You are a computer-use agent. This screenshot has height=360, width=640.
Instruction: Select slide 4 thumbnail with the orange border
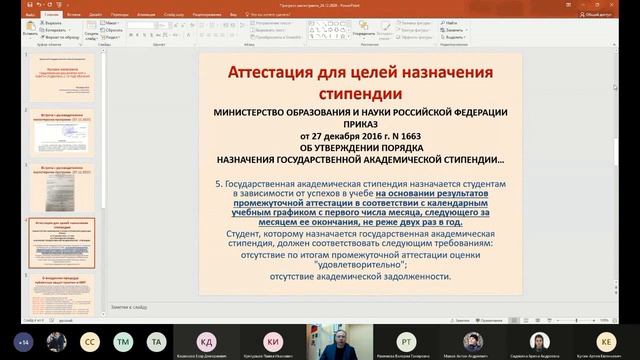pos(62,243)
